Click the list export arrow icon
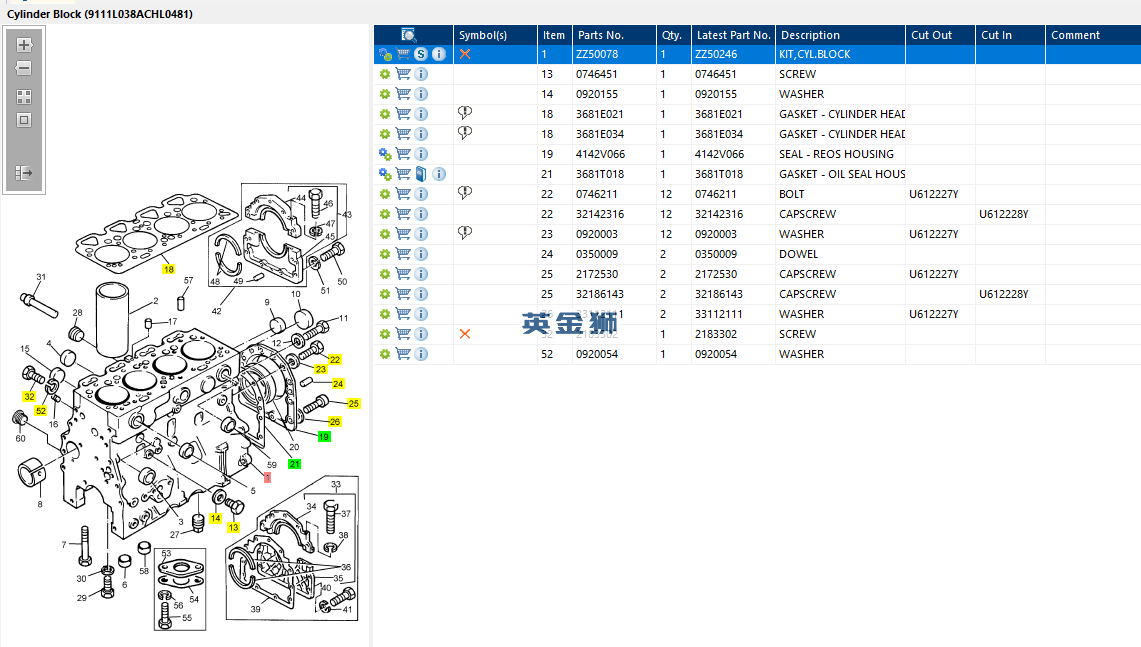The image size is (1141, 647). tap(24, 173)
